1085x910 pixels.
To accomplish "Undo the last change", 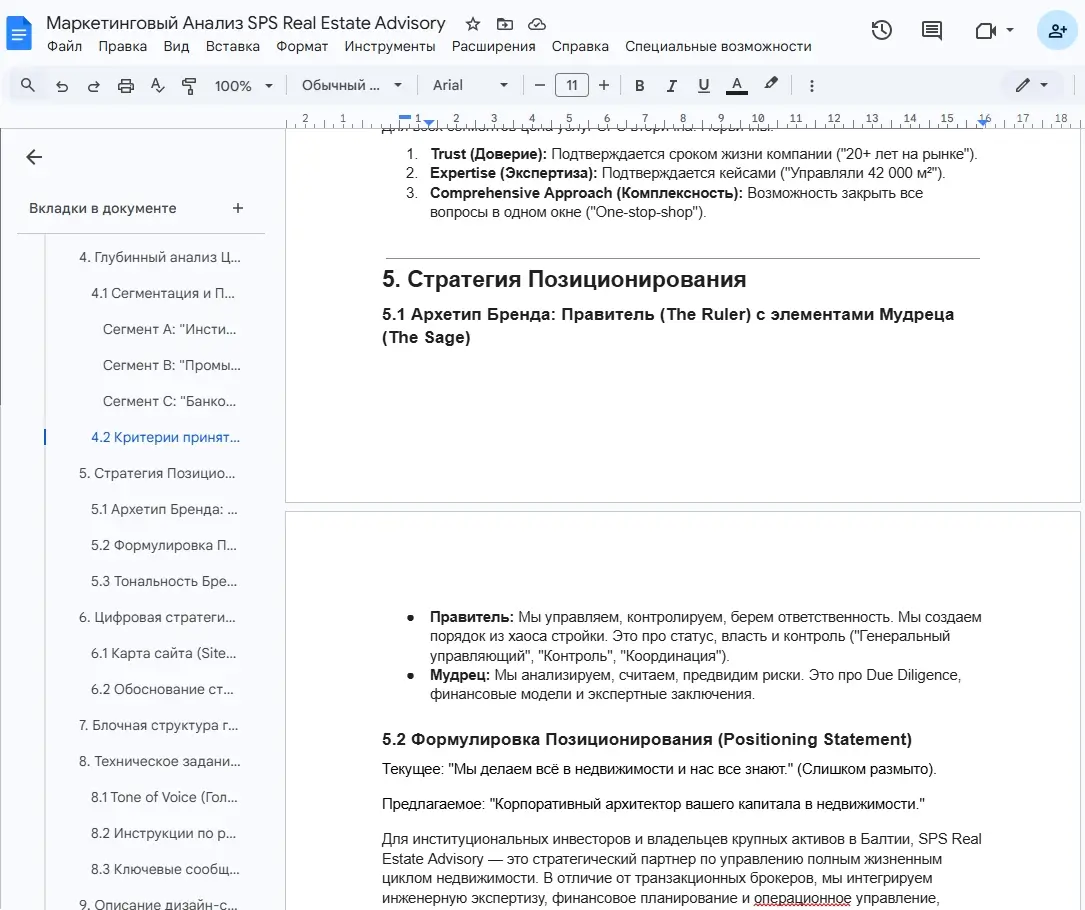I will [x=61, y=85].
